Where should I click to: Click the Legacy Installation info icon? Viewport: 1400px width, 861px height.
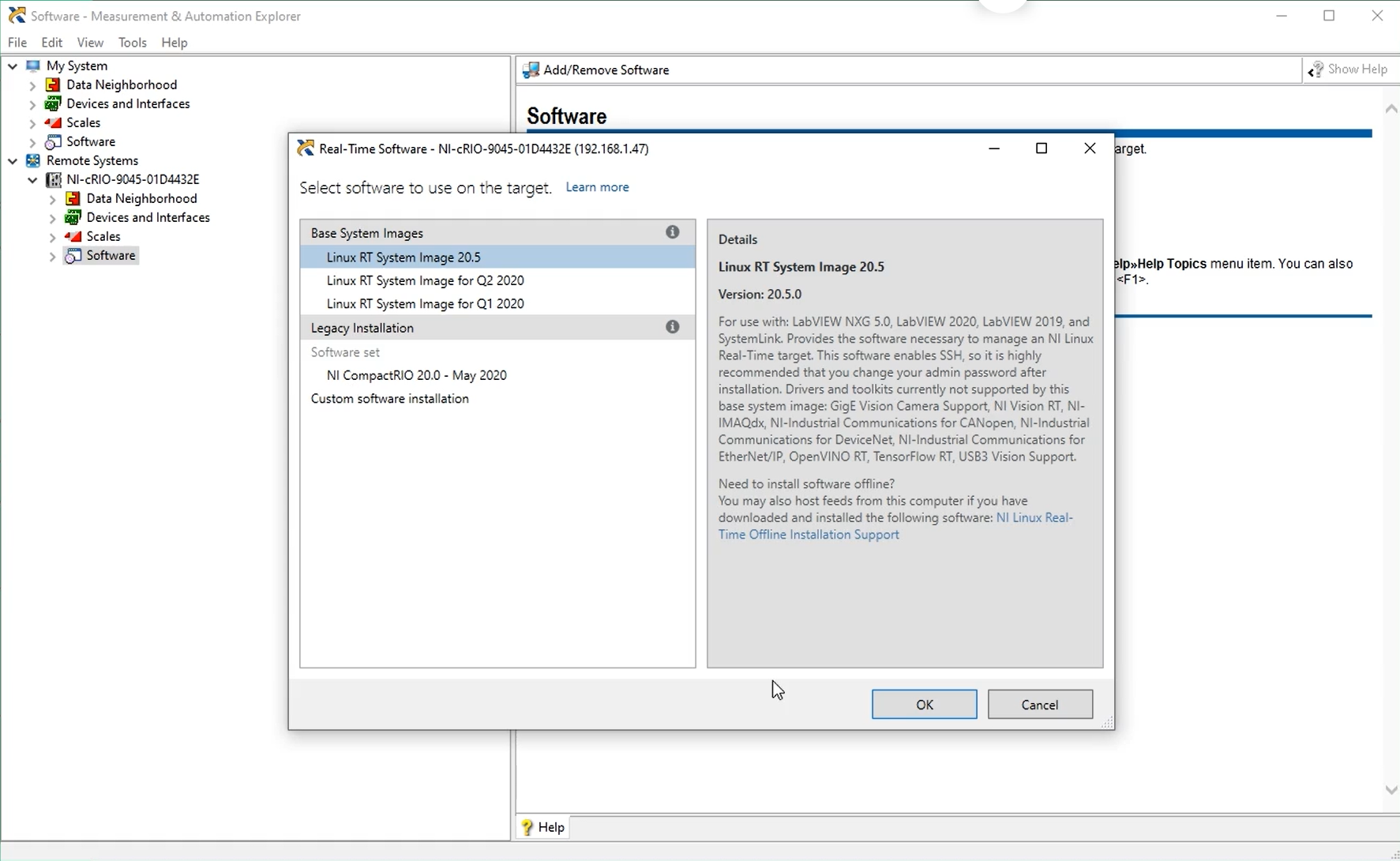672,327
